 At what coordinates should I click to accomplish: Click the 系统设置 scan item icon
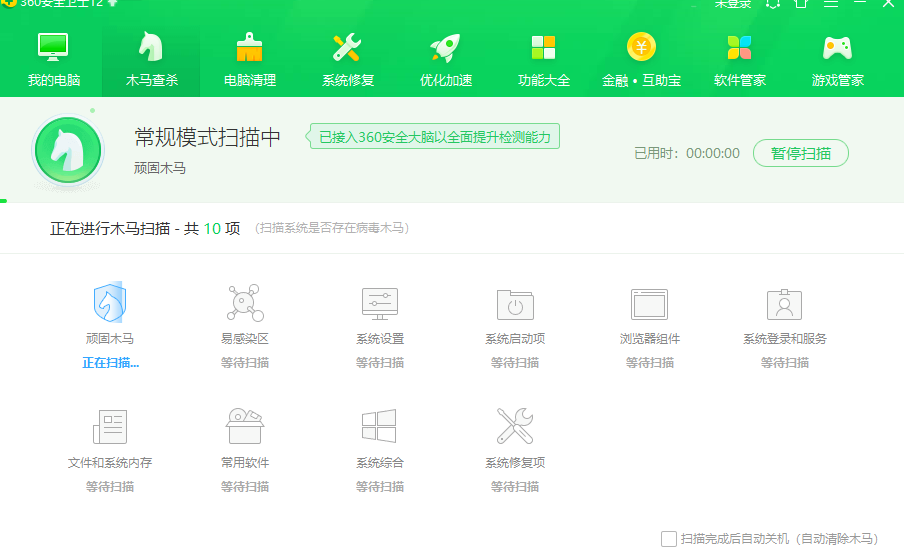point(380,303)
